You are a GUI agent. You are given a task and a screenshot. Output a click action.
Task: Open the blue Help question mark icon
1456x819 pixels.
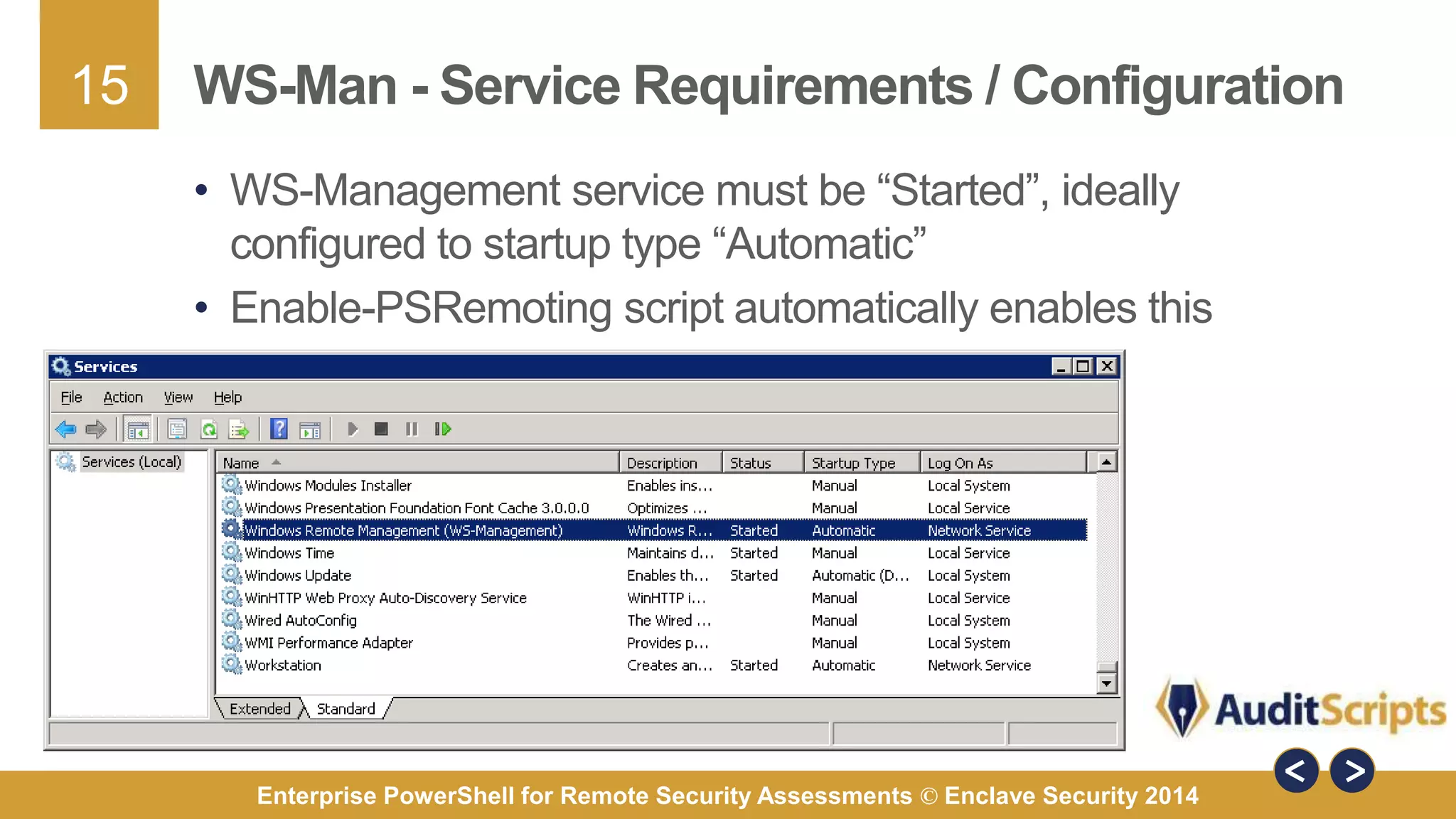[279, 429]
